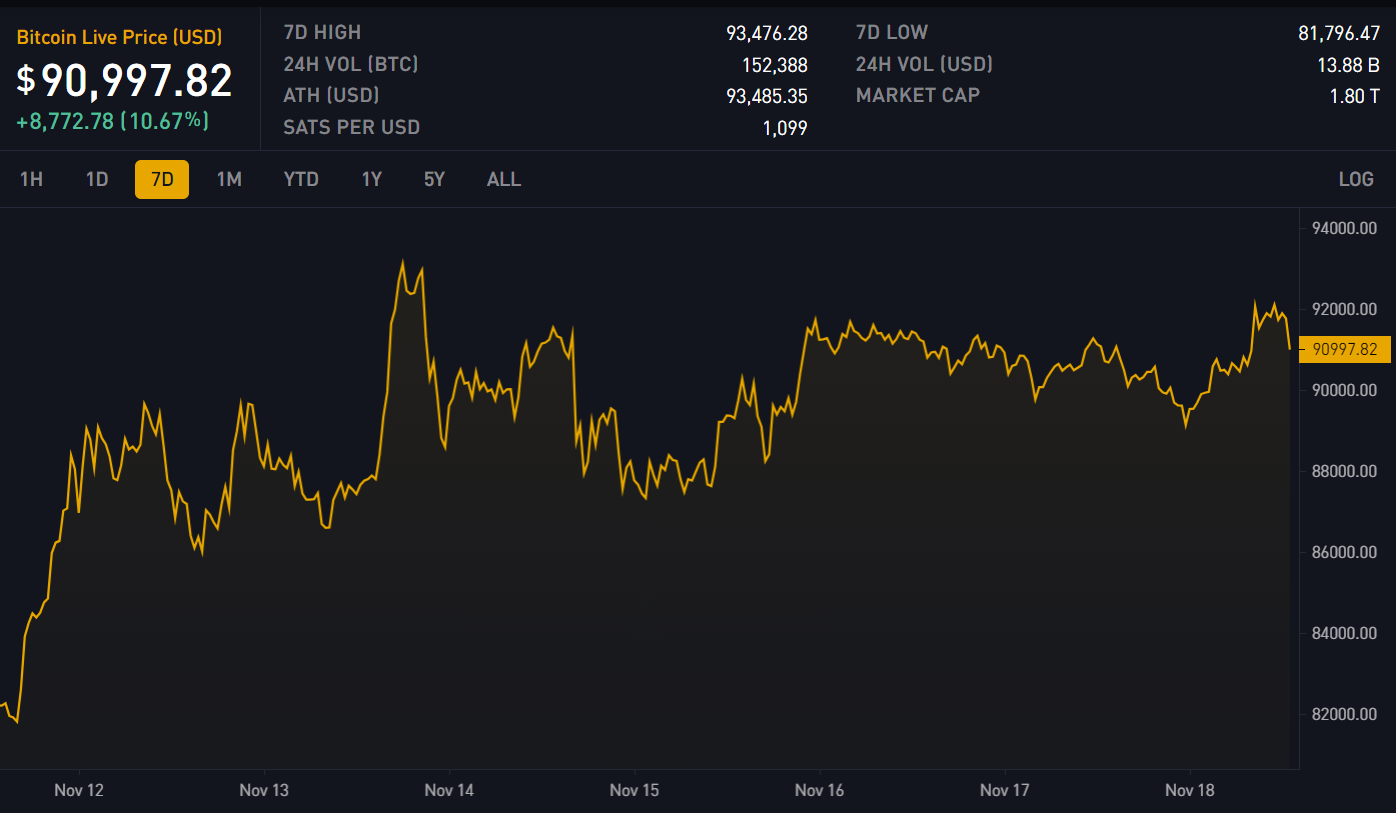This screenshot has height=813, width=1396.
Task: Switch to the 5Y chart view
Action: coord(434,180)
